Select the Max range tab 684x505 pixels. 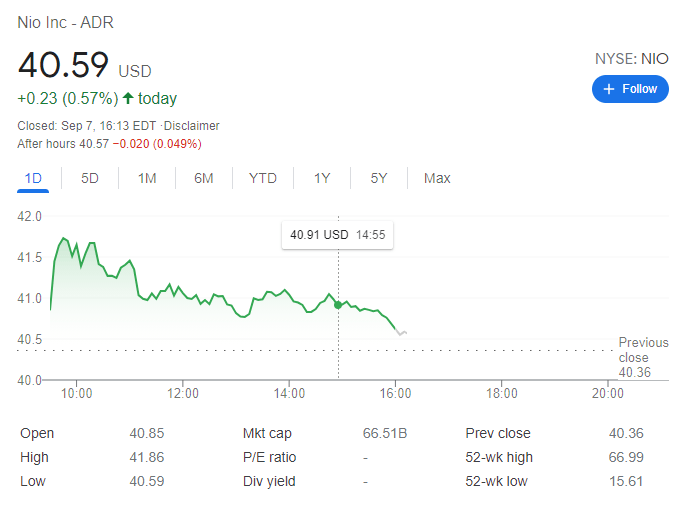click(437, 178)
